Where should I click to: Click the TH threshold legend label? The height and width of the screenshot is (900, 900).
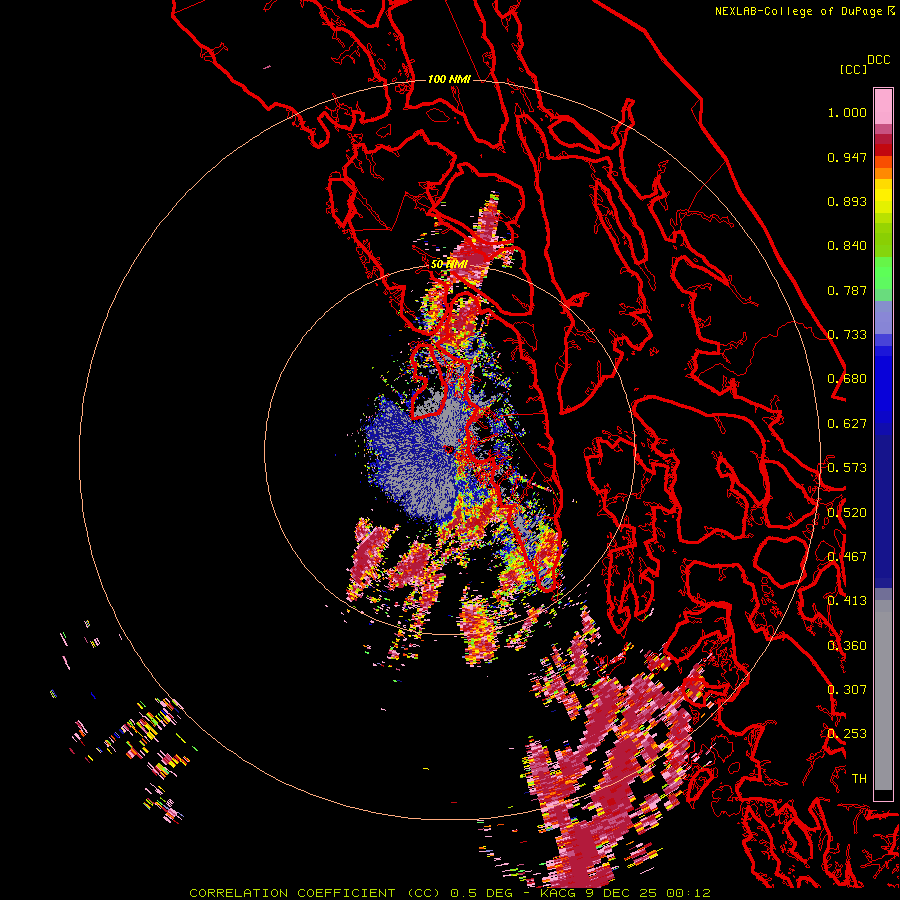coord(859,779)
